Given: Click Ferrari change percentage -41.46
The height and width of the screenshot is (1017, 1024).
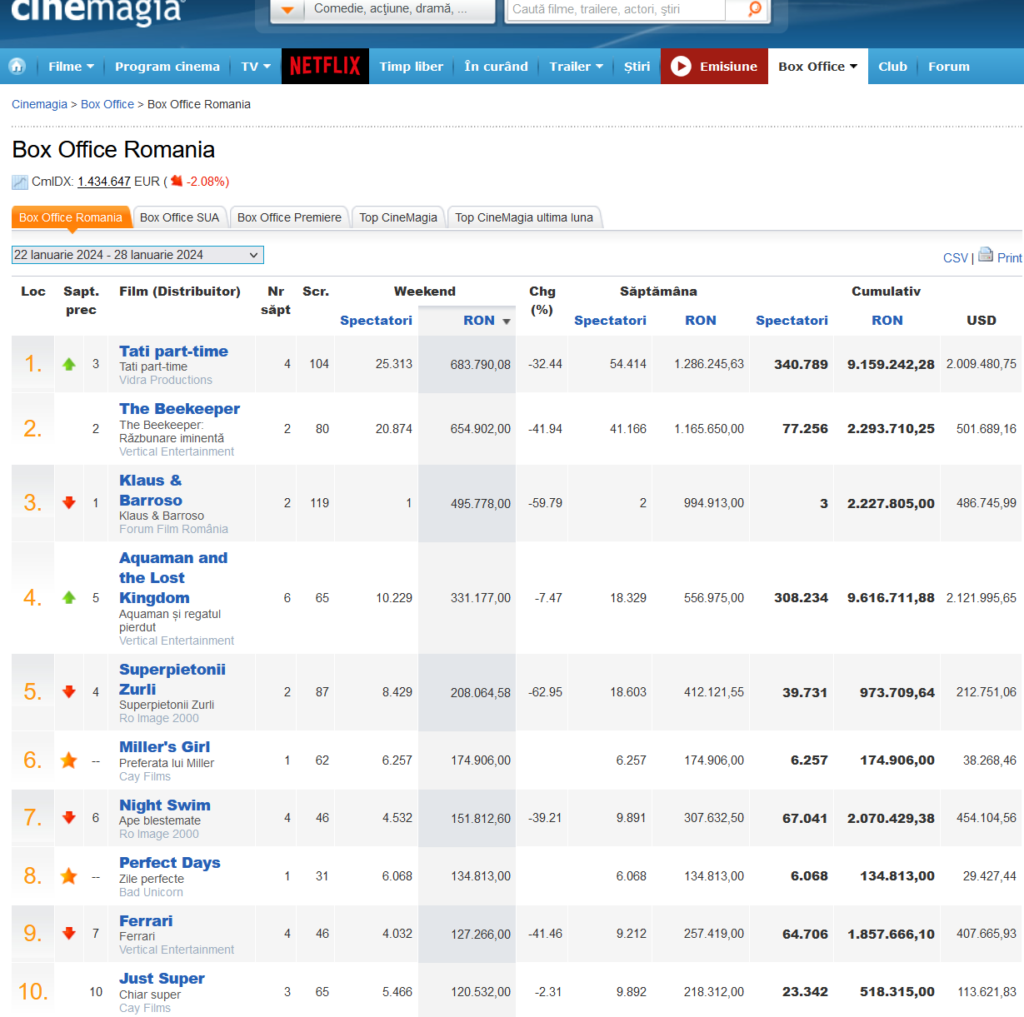Looking at the screenshot, I should 545,933.
